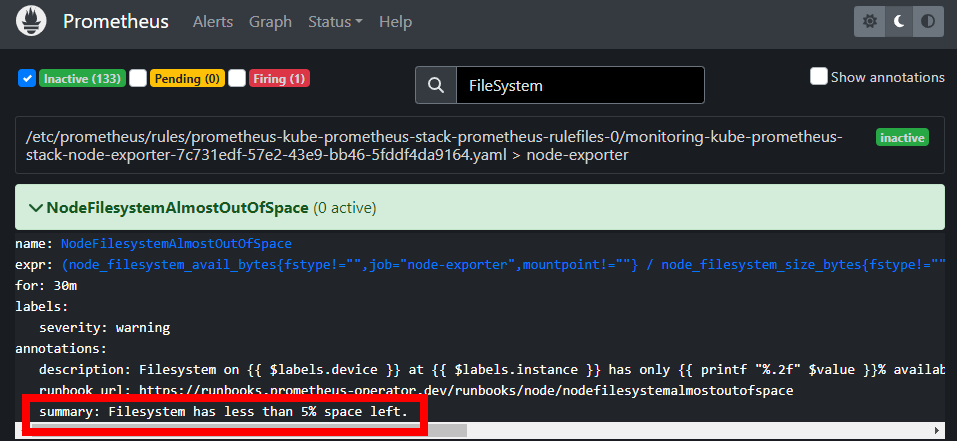Open the node_filesystem_avail_bytes expression link
Viewport: 957px width, 441px height.
tap(504, 265)
